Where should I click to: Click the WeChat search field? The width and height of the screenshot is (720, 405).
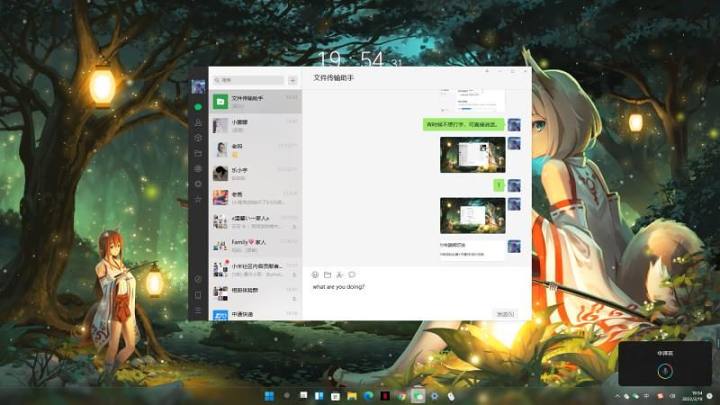click(248, 80)
